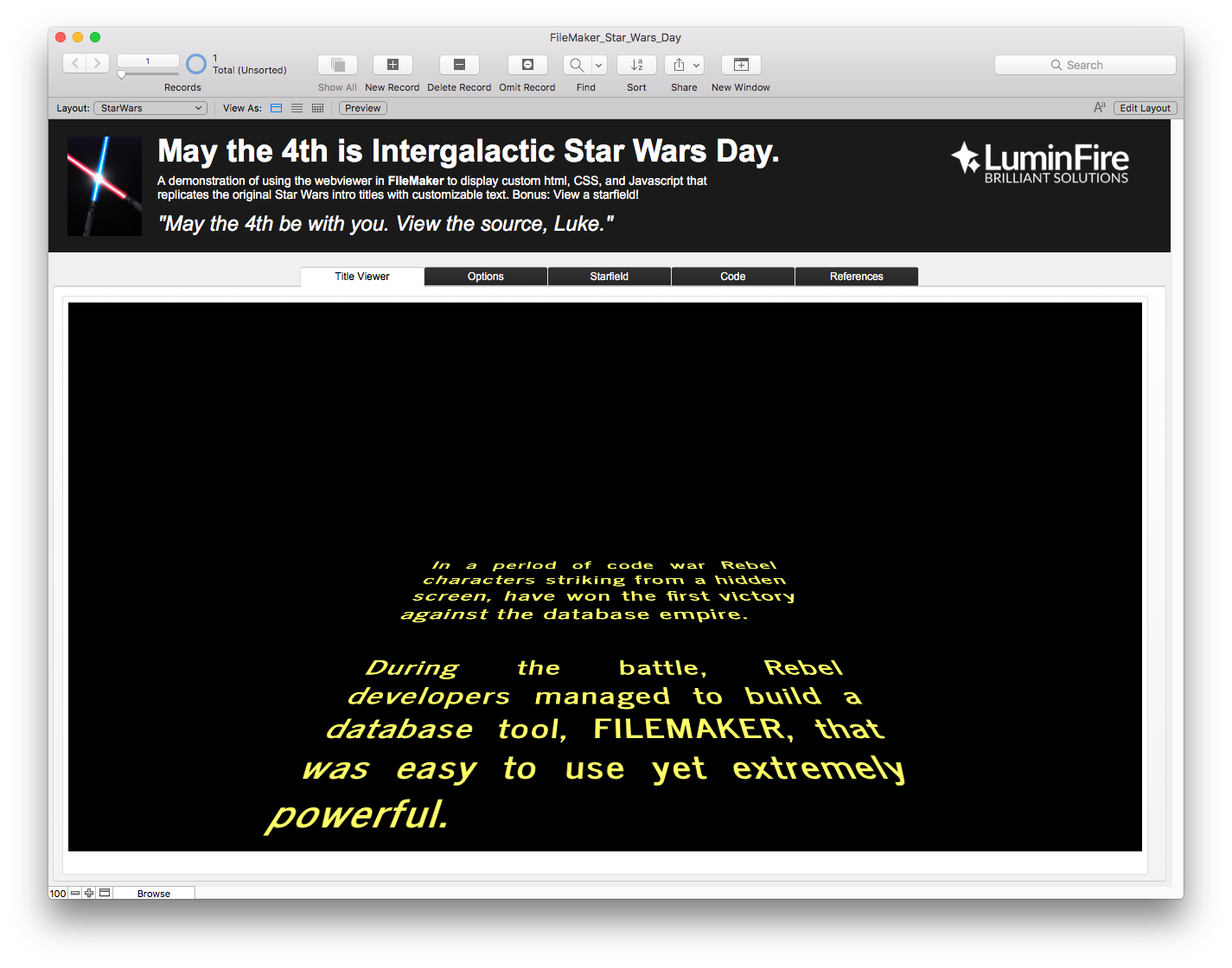Open the Share dropdown arrow
Screen dimensions: 1232x968
click(x=697, y=65)
